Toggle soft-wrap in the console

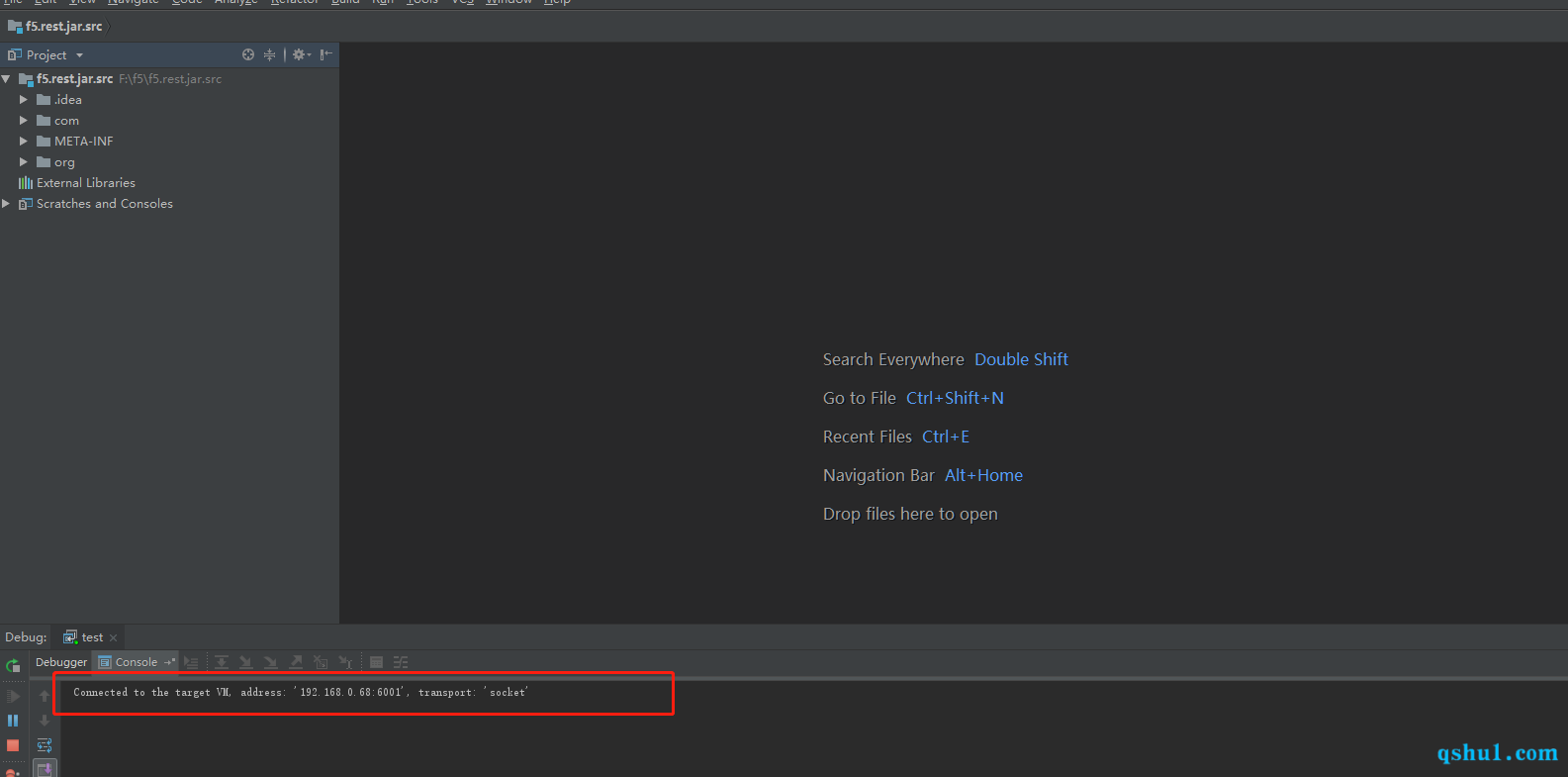[x=45, y=745]
